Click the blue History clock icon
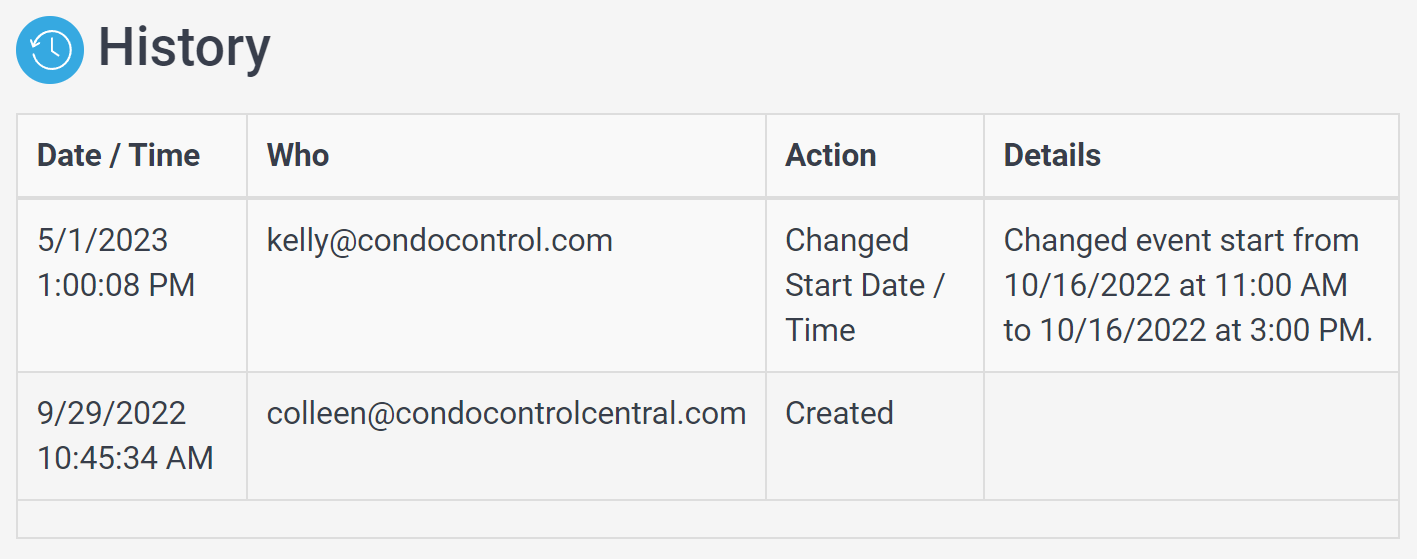Image resolution: width=1417 pixels, height=559 pixels. pyautogui.click(x=50, y=50)
